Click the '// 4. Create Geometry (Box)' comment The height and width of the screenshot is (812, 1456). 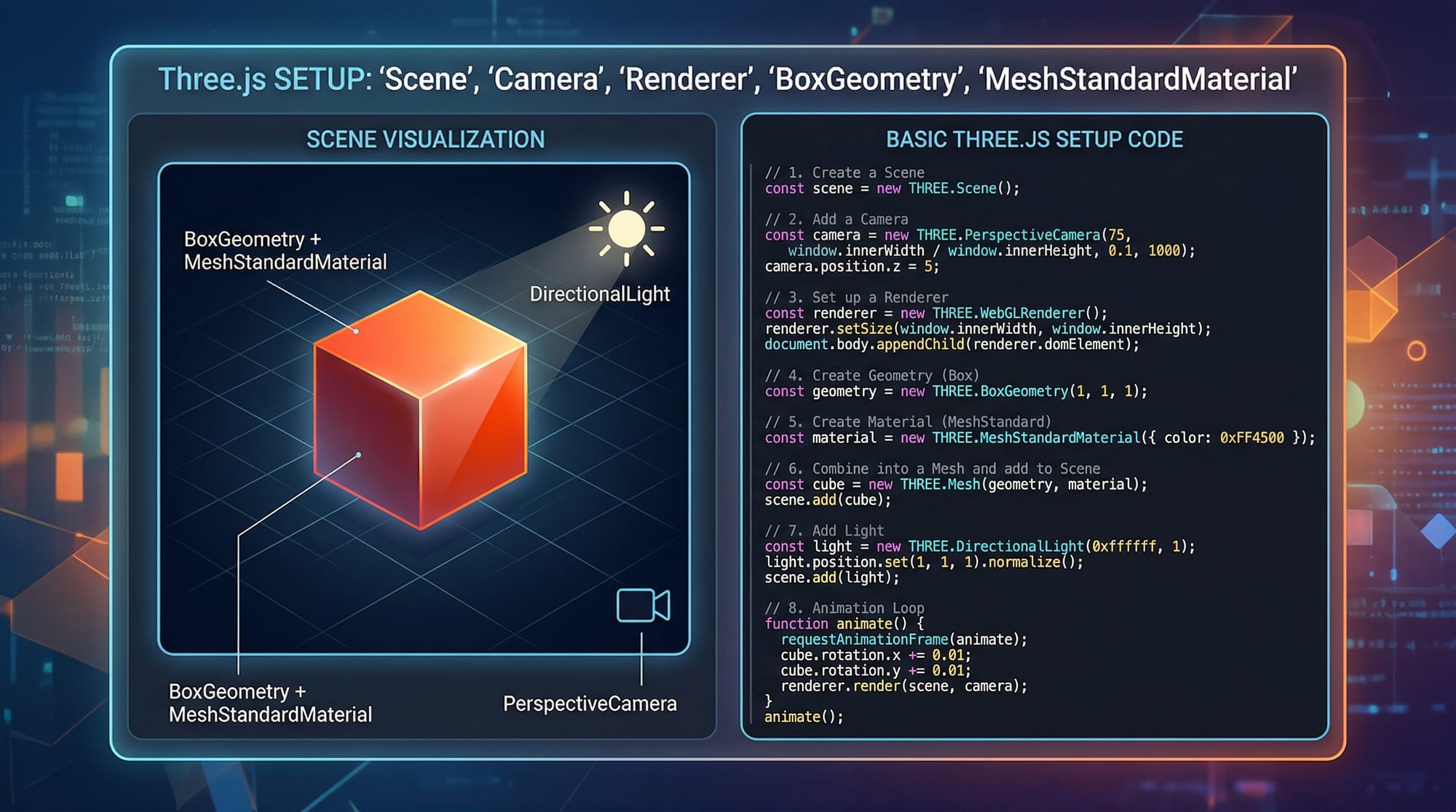(871, 375)
